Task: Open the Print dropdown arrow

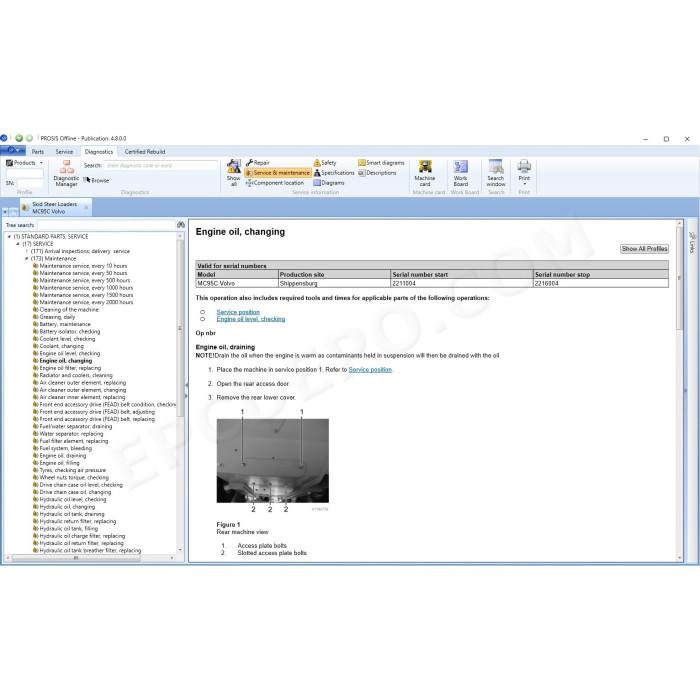Action: coord(525,184)
